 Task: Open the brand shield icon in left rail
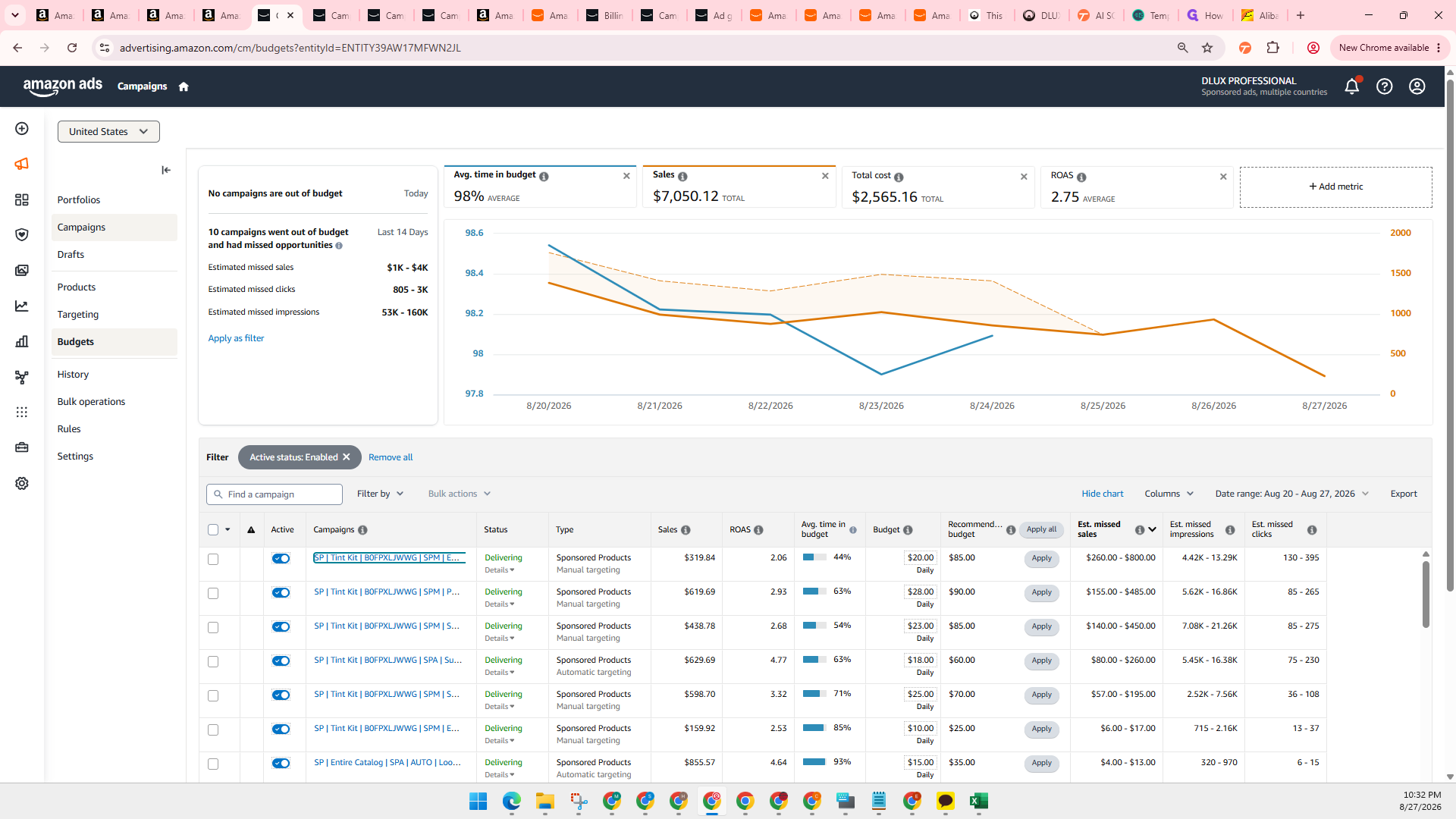pos(22,234)
